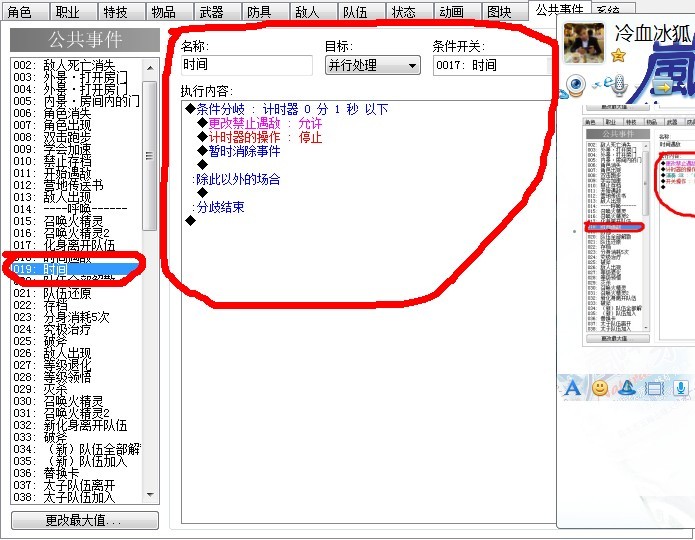This screenshot has height=540, width=695.
Task: Click the list scrollbar up arrow
Action: tap(150, 68)
